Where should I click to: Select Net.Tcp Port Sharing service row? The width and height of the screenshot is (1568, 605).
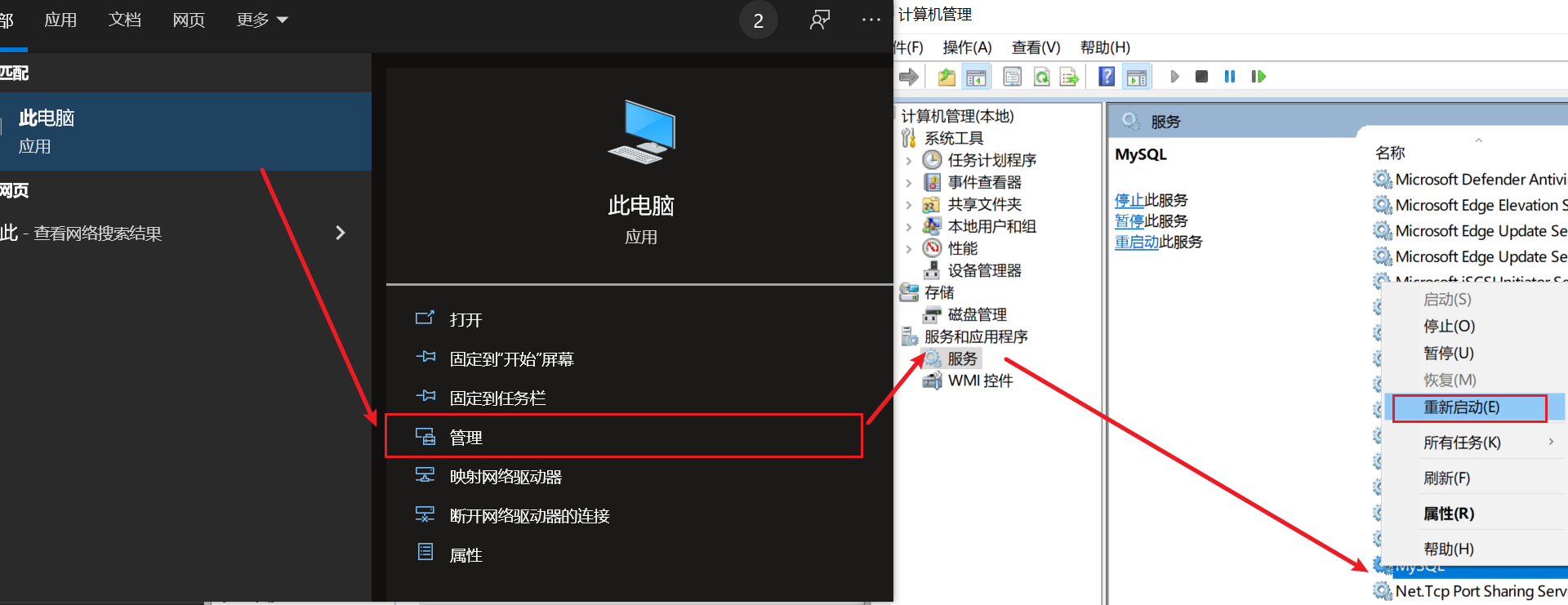[1470, 591]
